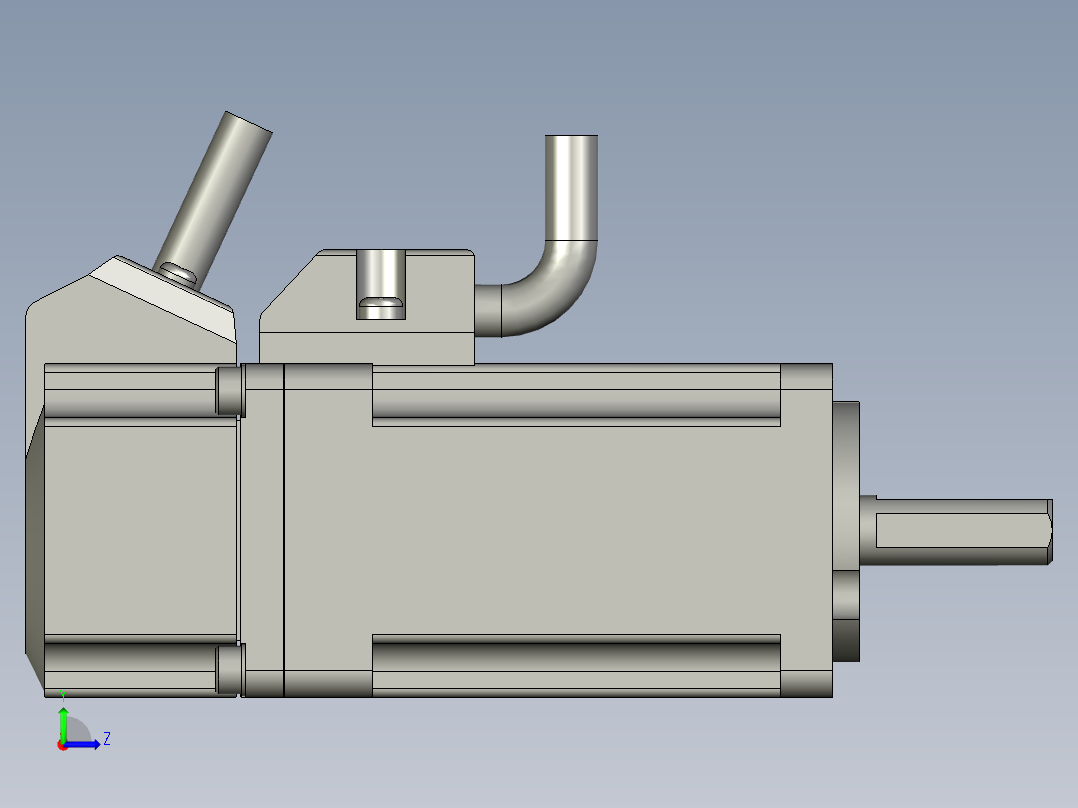Screen dimensions: 1078x808
Task: Select the motor output shaft
Action: click(956, 531)
